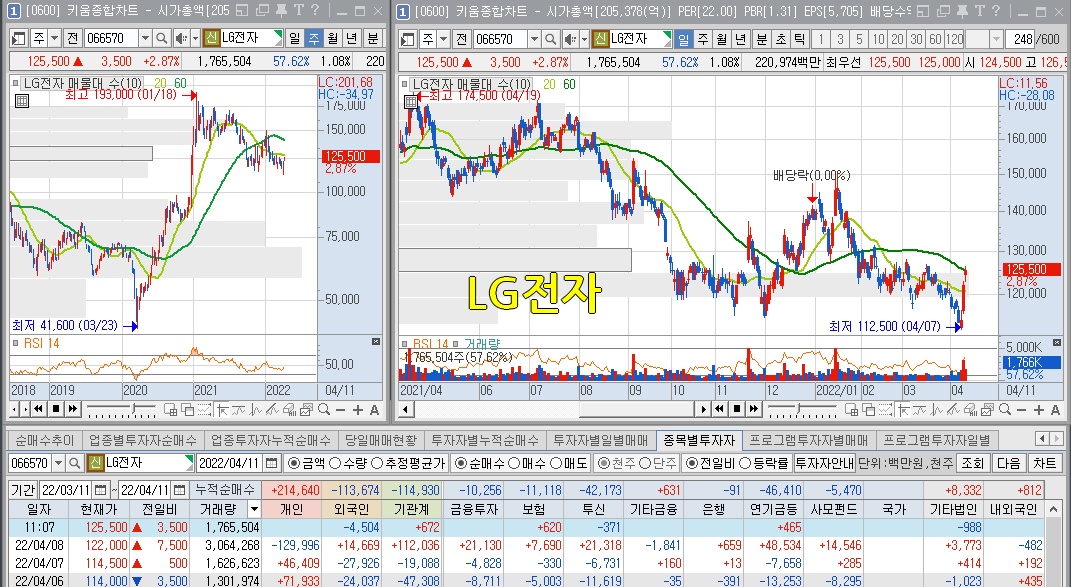
Task: Select 추정평균가 radio option
Action: click(376, 463)
